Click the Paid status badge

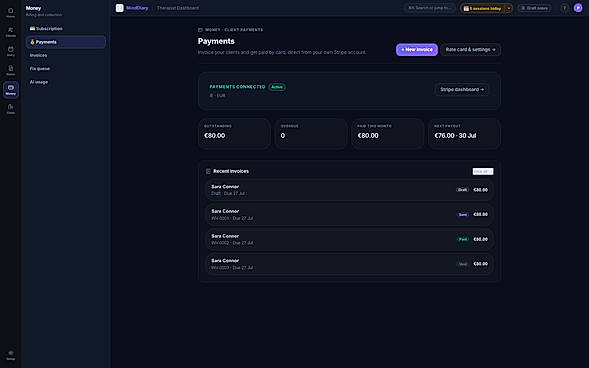(463, 239)
